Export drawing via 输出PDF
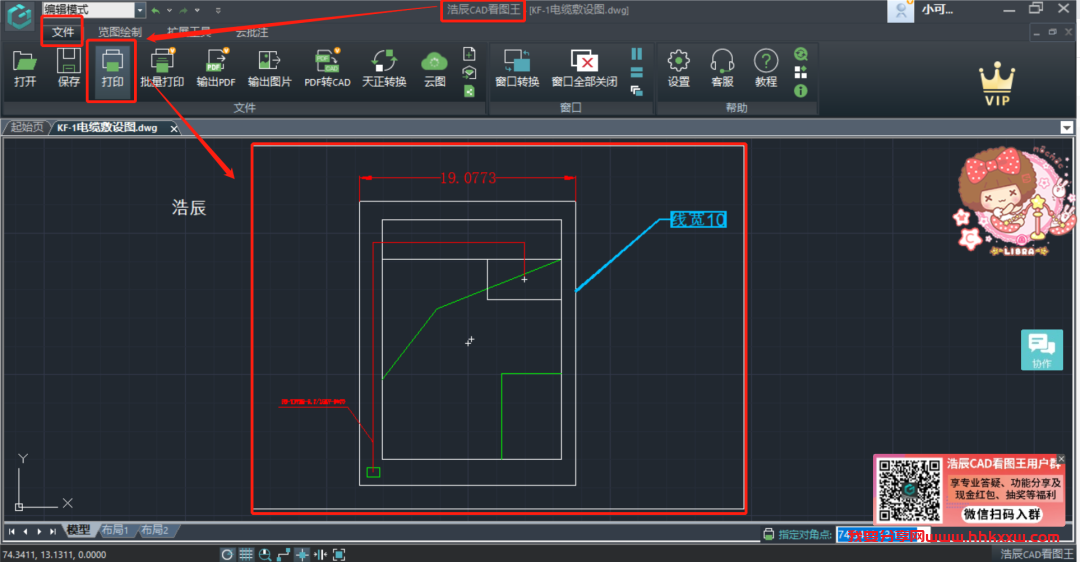Viewport: 1080px width, 562px height. pos(216,68)
